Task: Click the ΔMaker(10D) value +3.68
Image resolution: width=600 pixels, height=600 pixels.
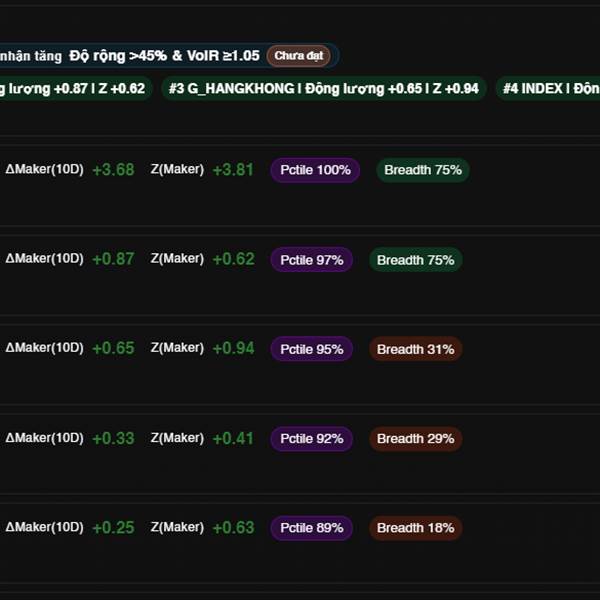Action: pos(113,170)
